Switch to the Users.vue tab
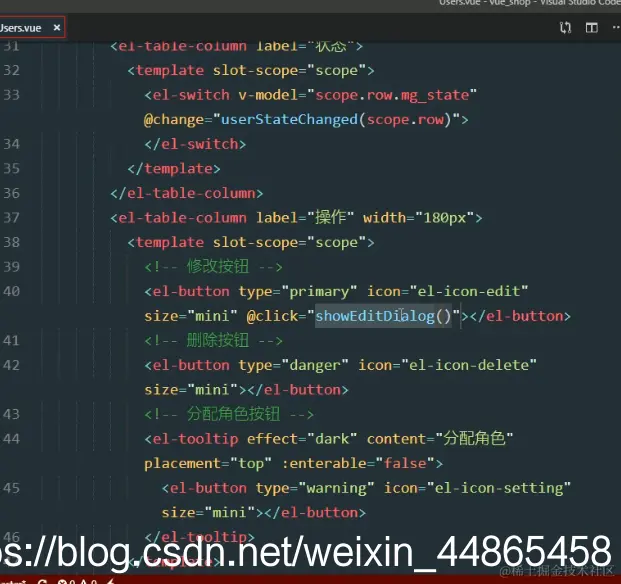Image resolution: width=621 pixels, height=584 pixels. (21, 28)
